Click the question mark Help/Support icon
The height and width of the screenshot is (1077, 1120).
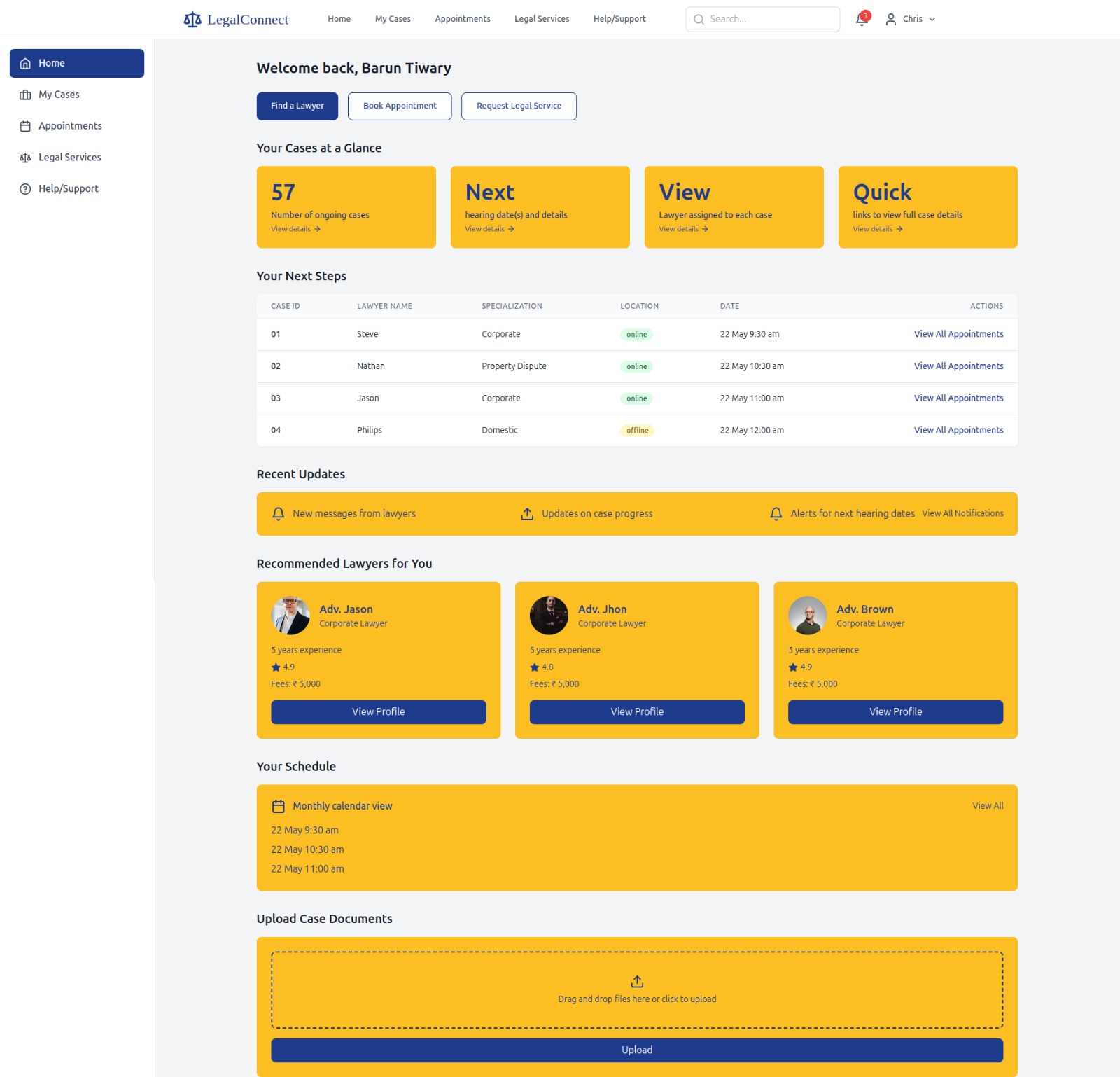click(x=25, y=189)
